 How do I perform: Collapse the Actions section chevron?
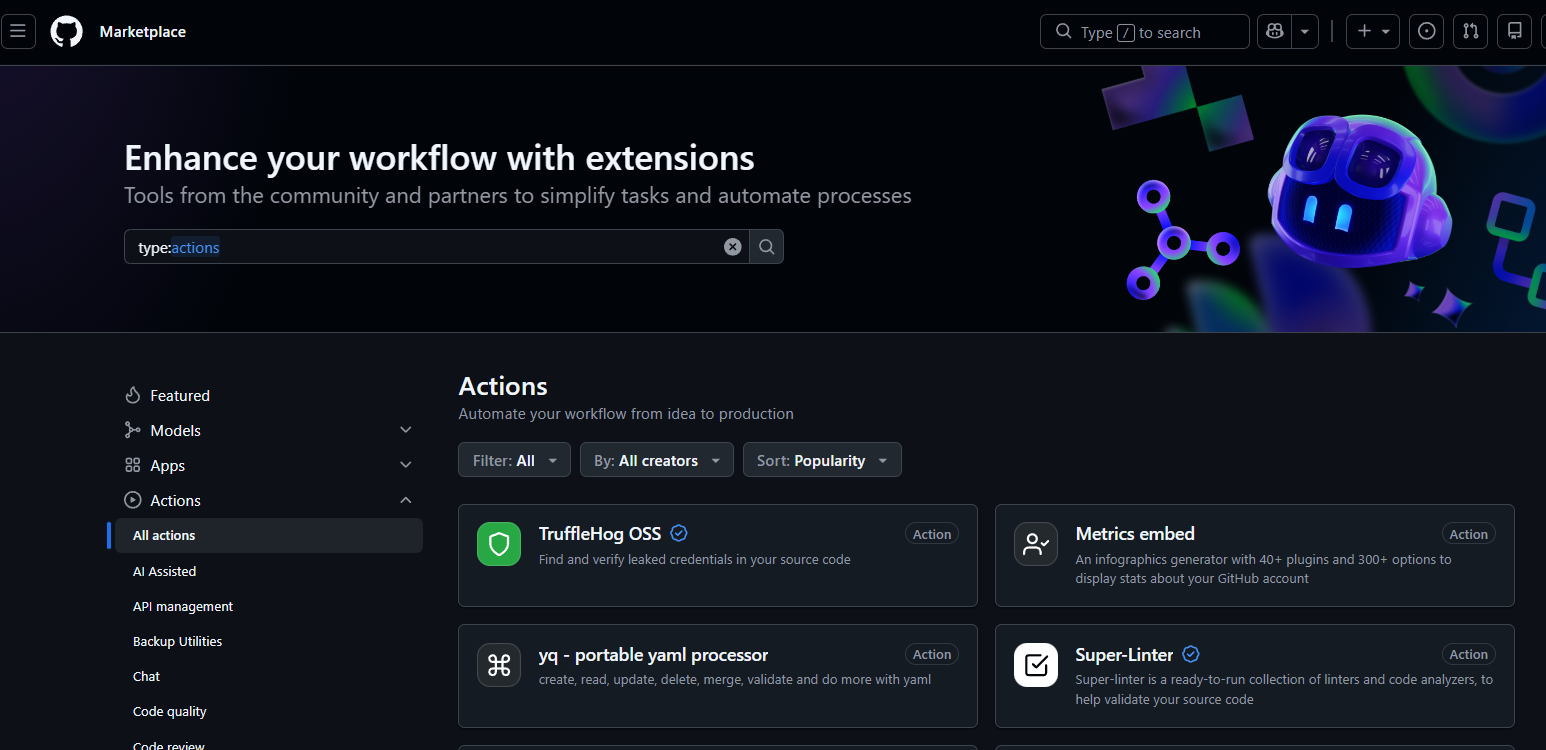[406, 500]
